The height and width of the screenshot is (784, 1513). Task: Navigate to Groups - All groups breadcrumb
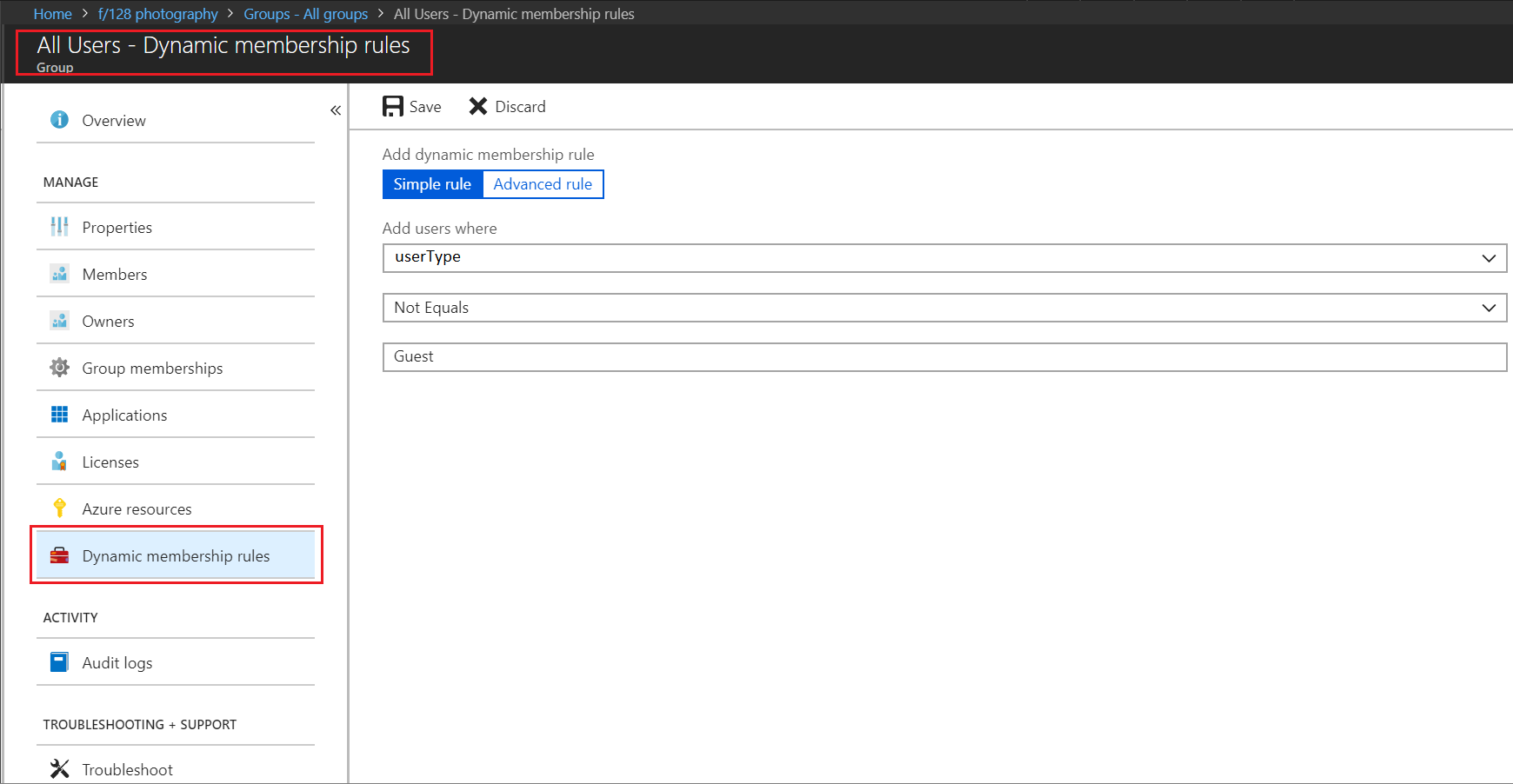click(305, 13)
